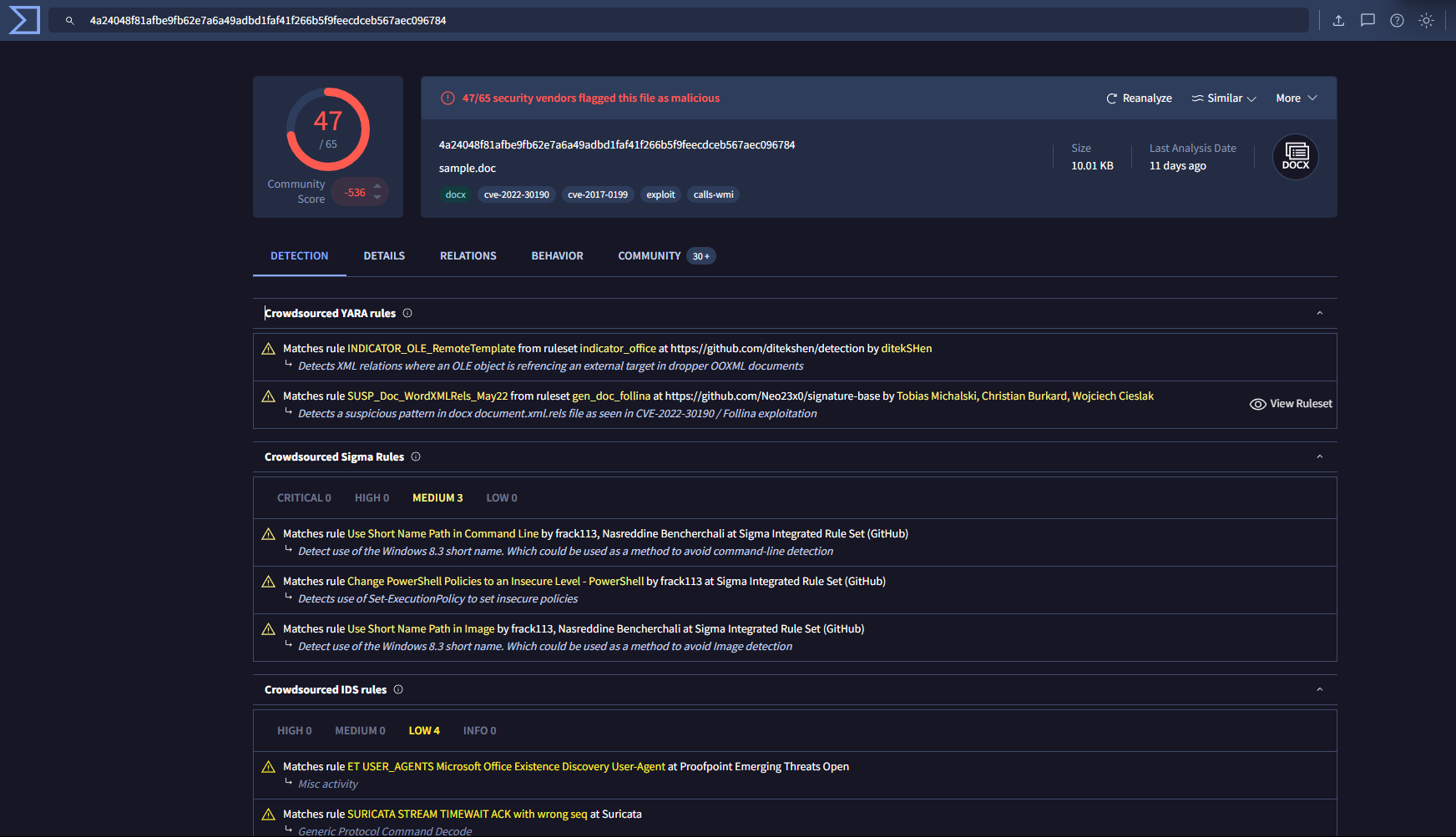The height and width of the screenshot is (837, 1456).
Task: Click the info icon beside Crowdsourced YARA rules
Action: tap(407, 314)
